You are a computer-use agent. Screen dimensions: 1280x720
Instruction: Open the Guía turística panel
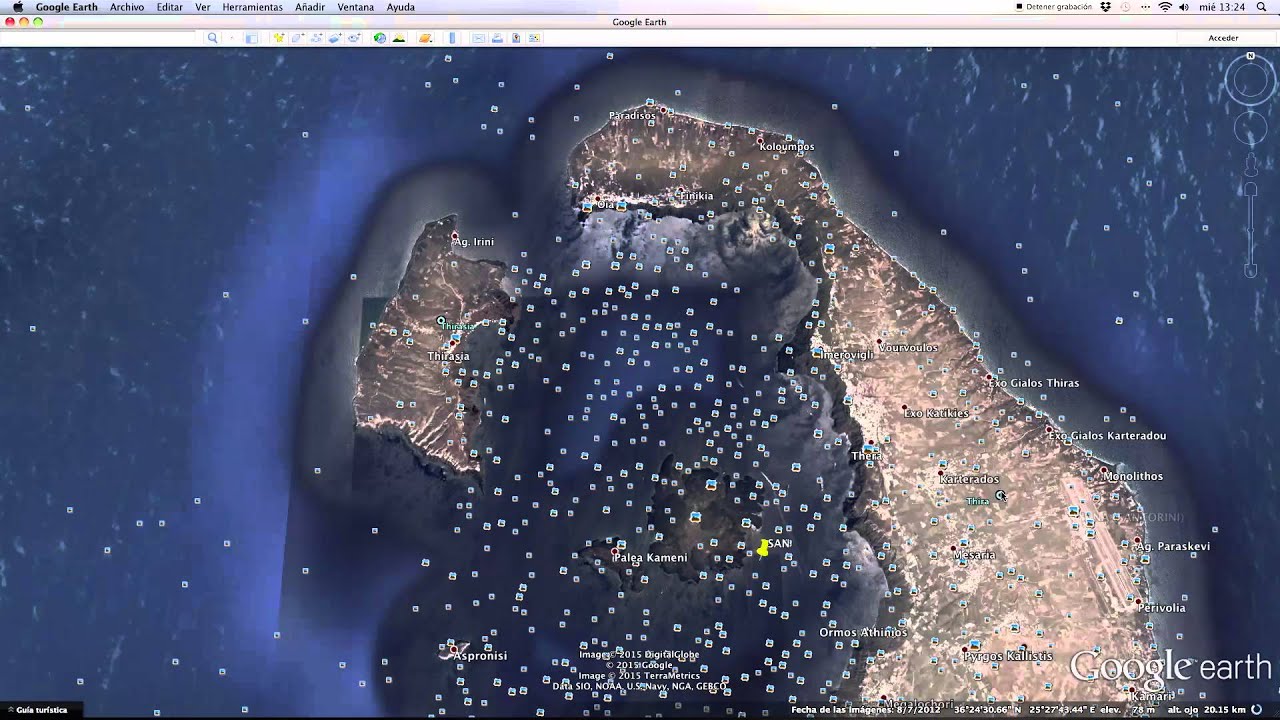(36, 710)
